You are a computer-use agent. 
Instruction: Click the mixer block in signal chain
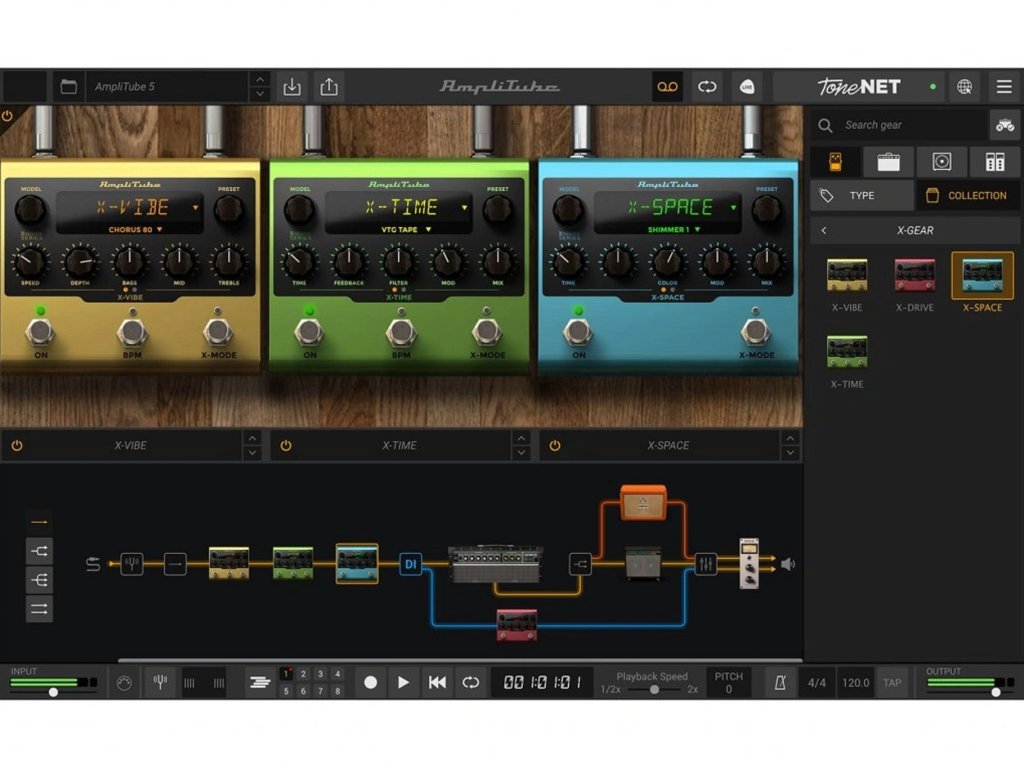point(705,564)
